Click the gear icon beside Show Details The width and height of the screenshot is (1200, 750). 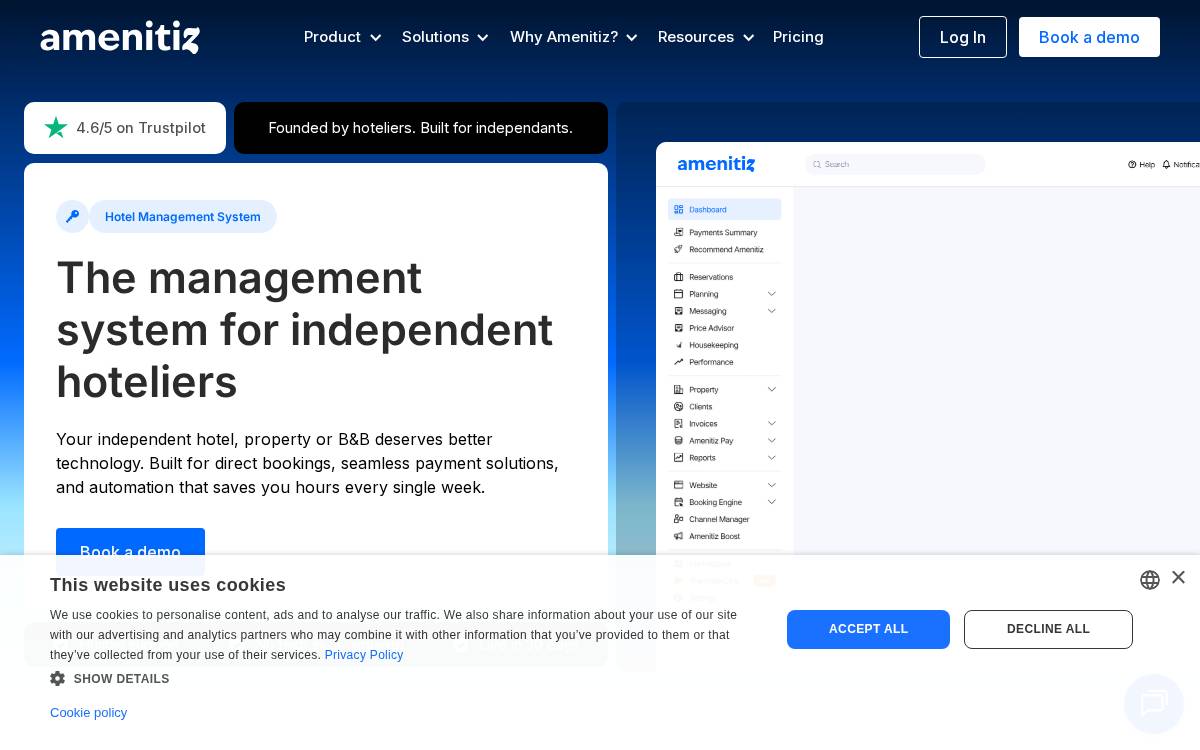pos(58,679)
